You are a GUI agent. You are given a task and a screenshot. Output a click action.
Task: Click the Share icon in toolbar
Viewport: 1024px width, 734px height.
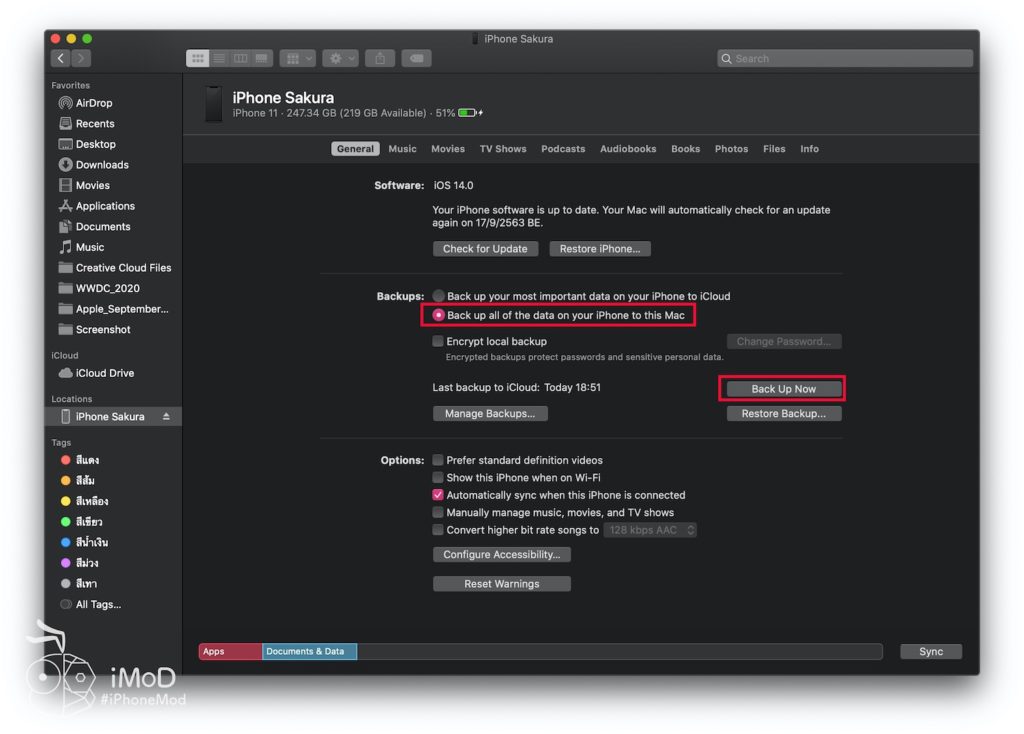pos(380,59)
